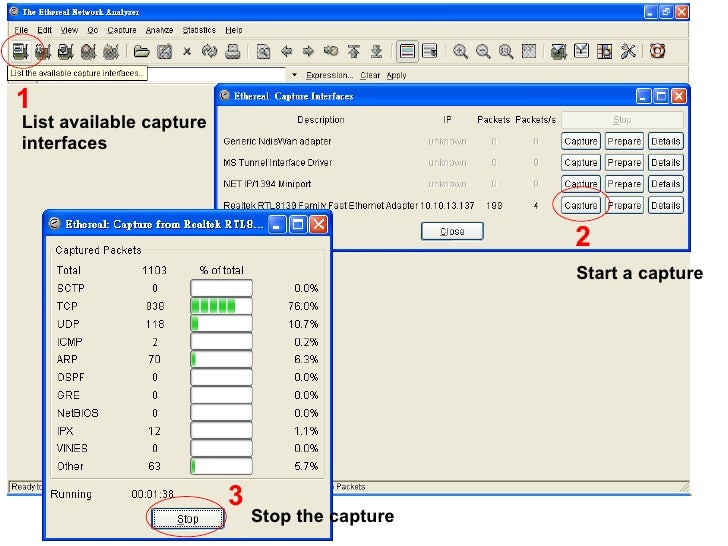Open the Capture menu

pyautogui.click(x=122, y=30)
